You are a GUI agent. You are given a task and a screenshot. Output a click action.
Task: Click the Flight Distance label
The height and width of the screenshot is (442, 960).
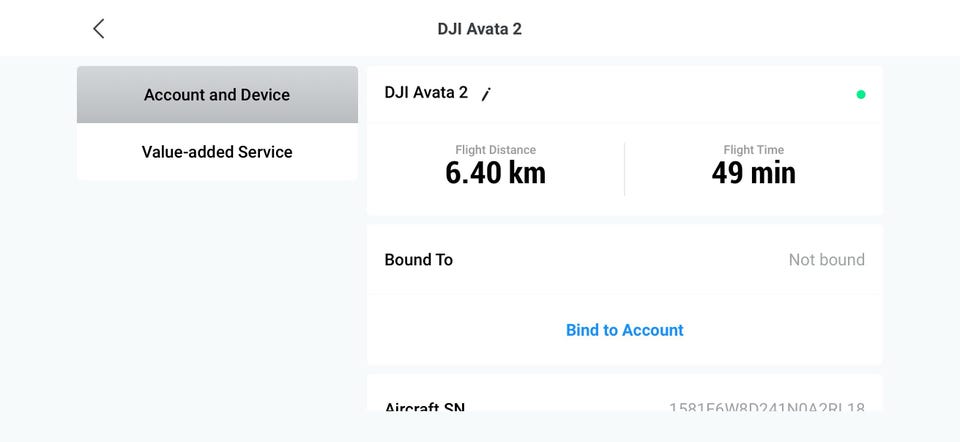(x=495, y=150)
